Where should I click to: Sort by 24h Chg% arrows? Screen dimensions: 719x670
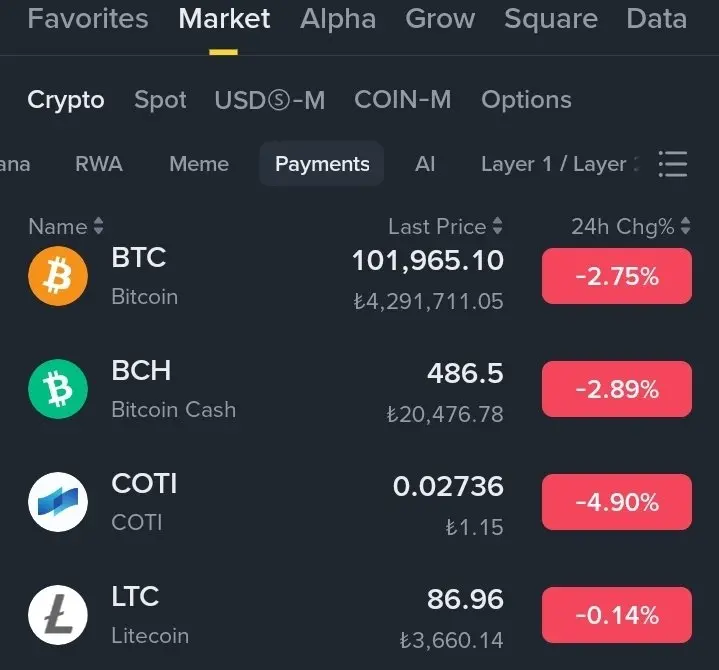pyautogui.click(x=686, y=226)
